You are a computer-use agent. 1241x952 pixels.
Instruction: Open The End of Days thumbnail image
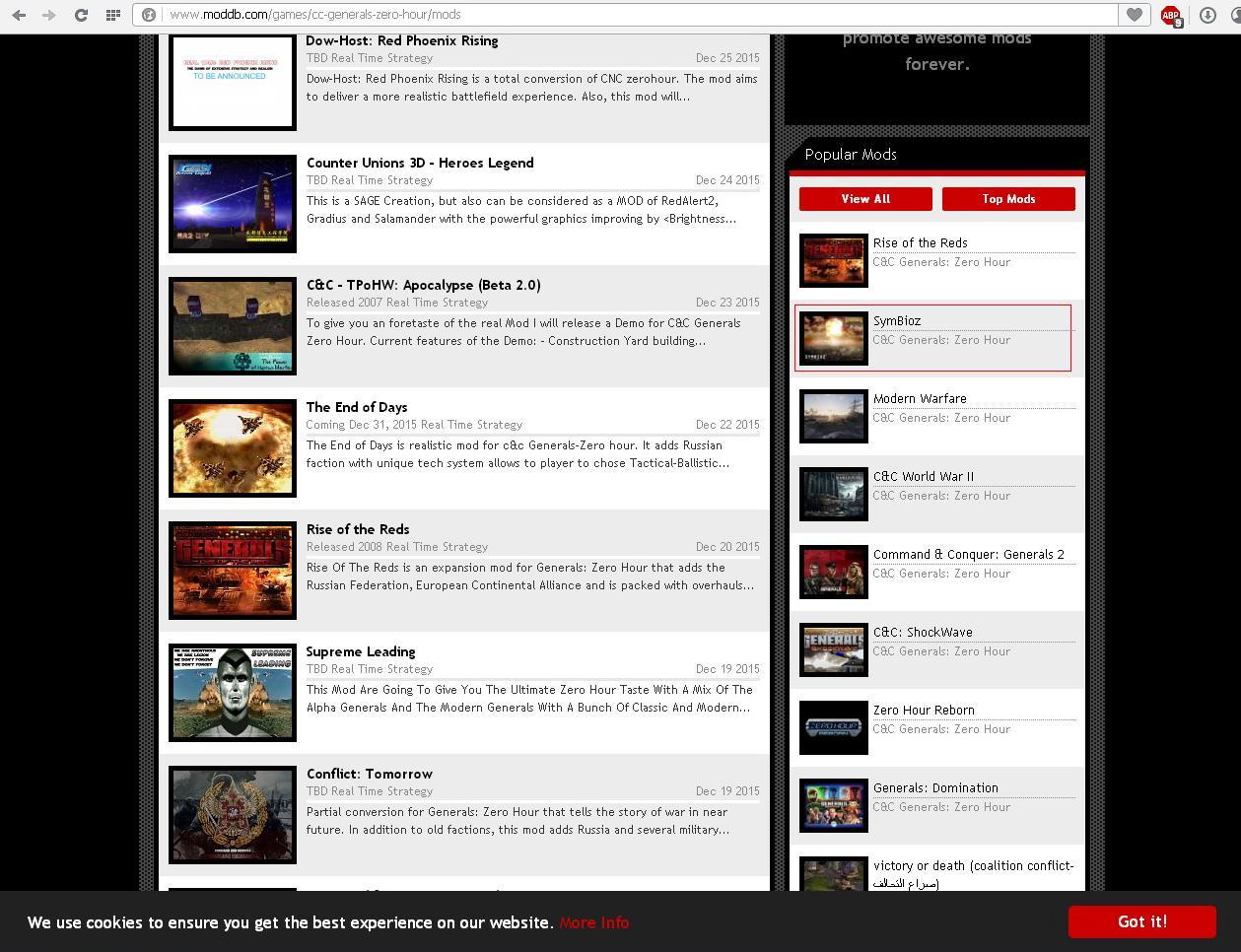(x=233, y=448)
